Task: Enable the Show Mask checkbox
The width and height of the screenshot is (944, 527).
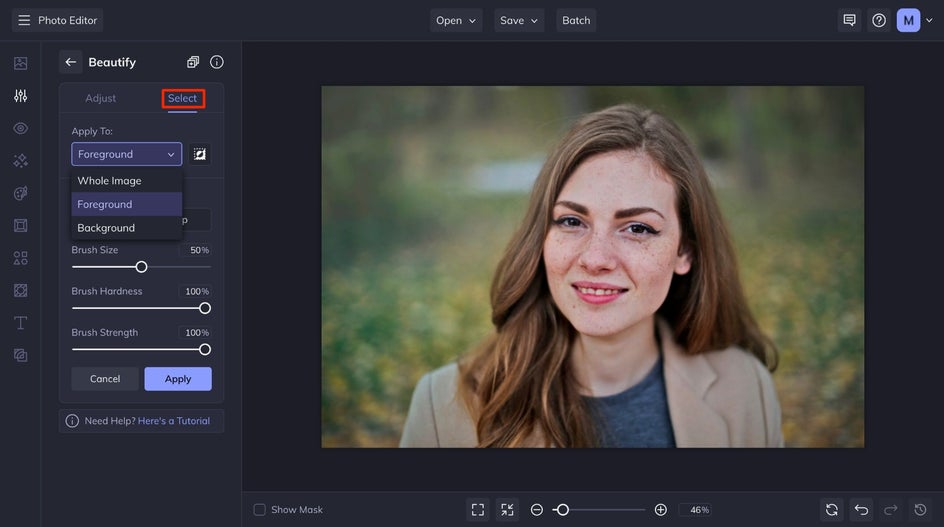Action: click(259, 510)
